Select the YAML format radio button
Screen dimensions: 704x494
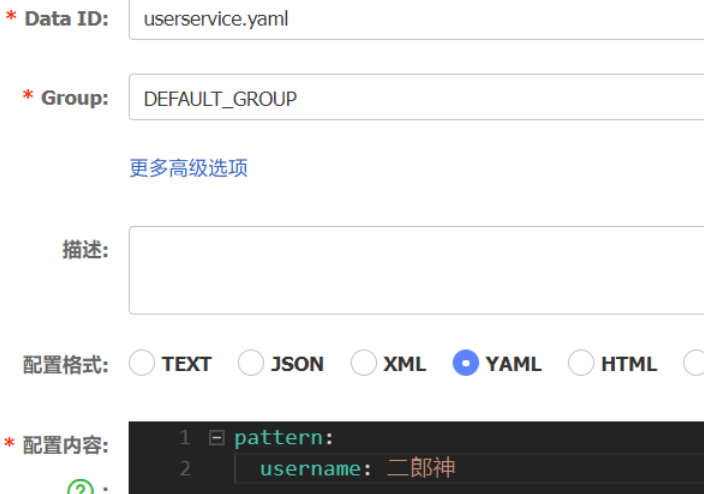pyautogui.click(x=466, y=363)
